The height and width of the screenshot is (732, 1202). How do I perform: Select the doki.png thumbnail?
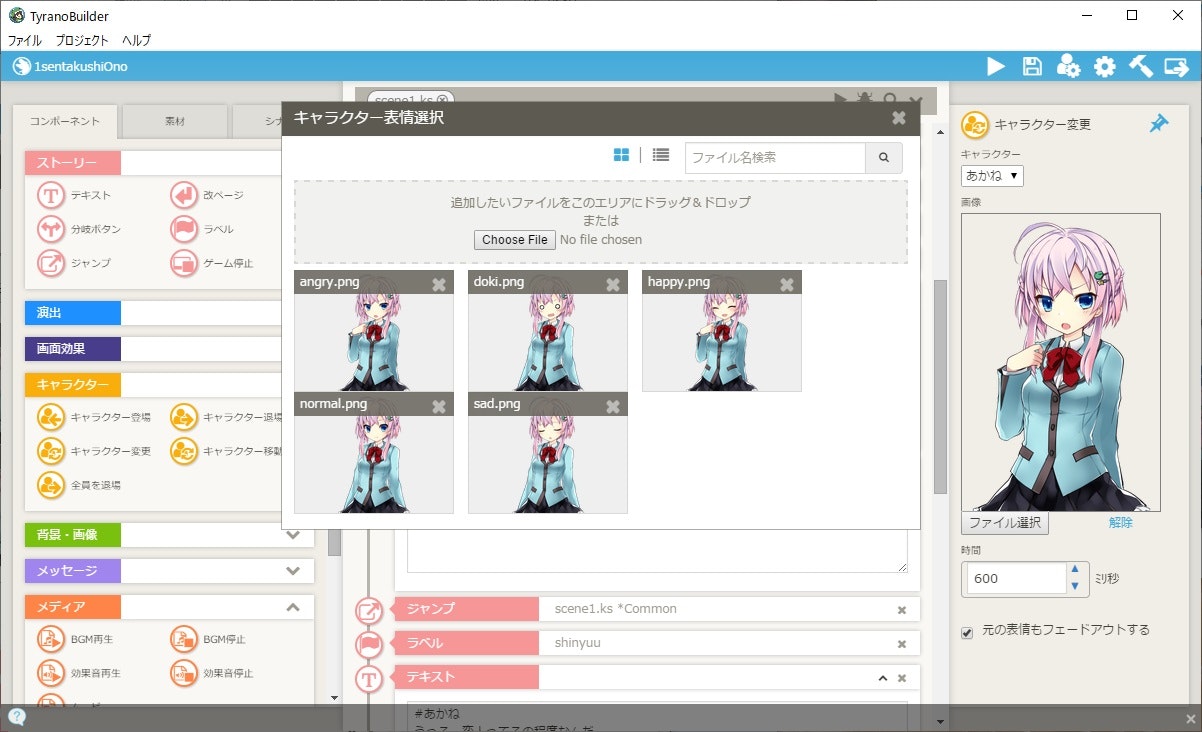tap(548, 330)
